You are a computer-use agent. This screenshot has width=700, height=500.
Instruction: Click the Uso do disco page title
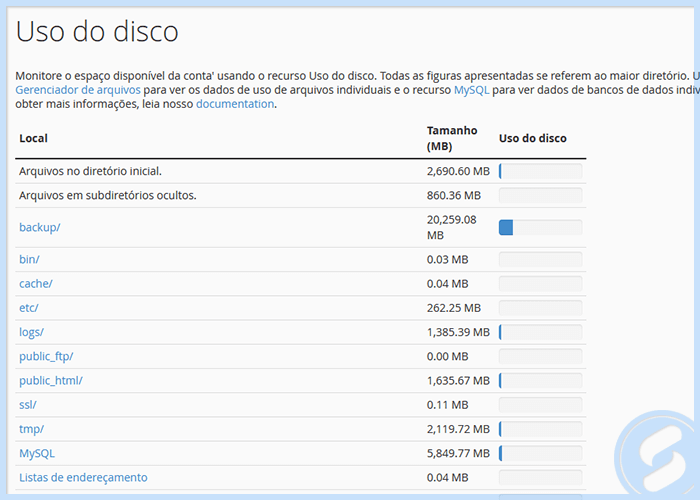(97, 31)
